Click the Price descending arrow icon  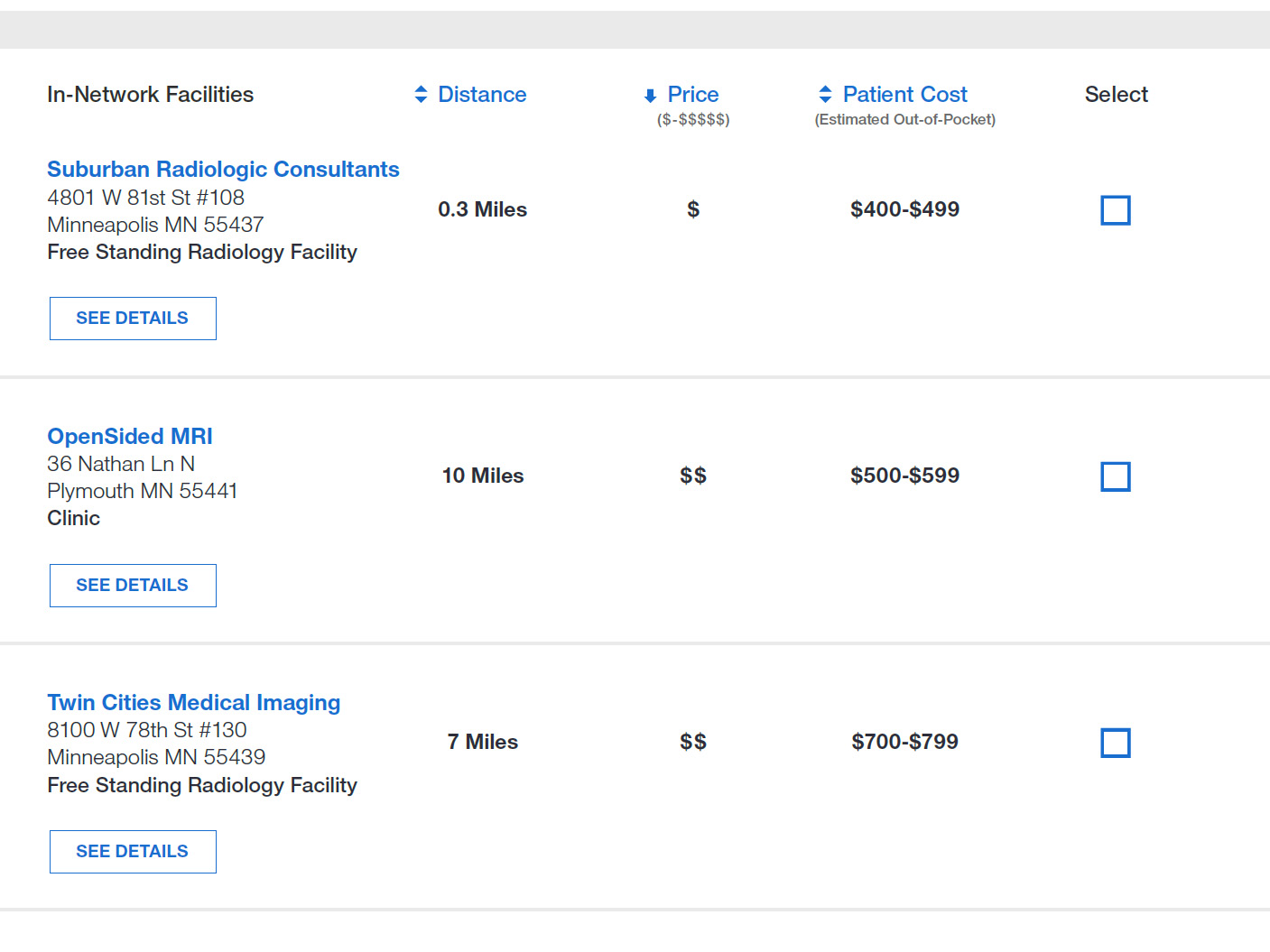[x=650, y=96]
